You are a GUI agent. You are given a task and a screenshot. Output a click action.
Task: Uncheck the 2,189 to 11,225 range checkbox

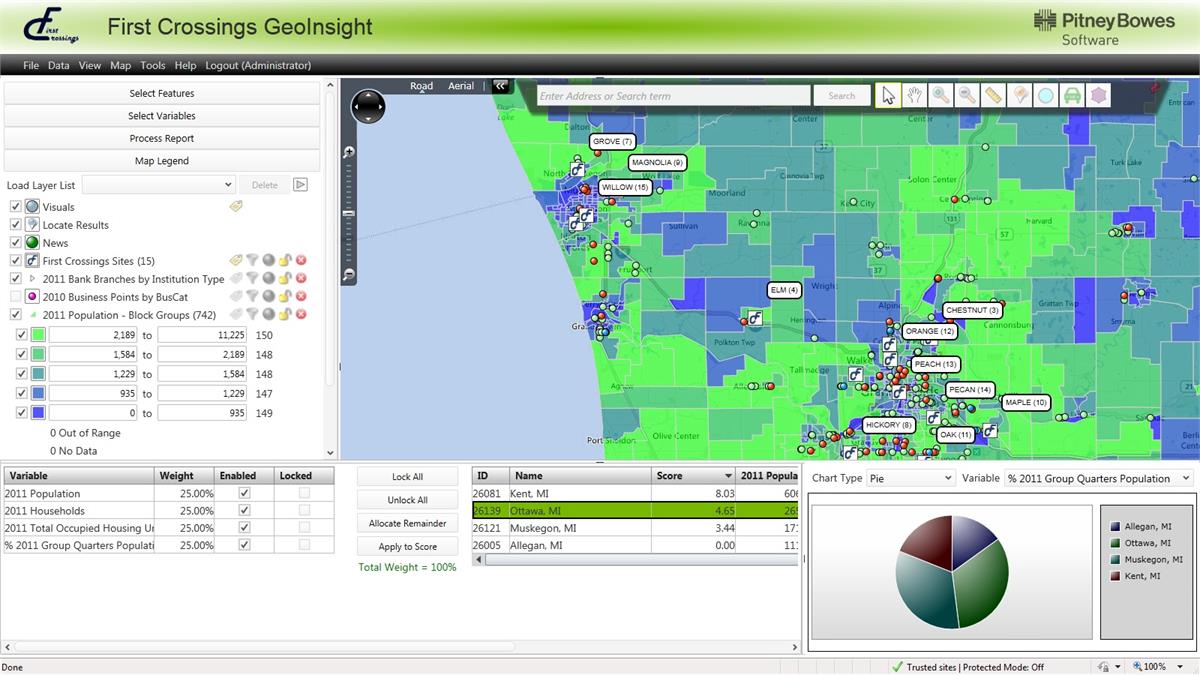coord(22,335)
